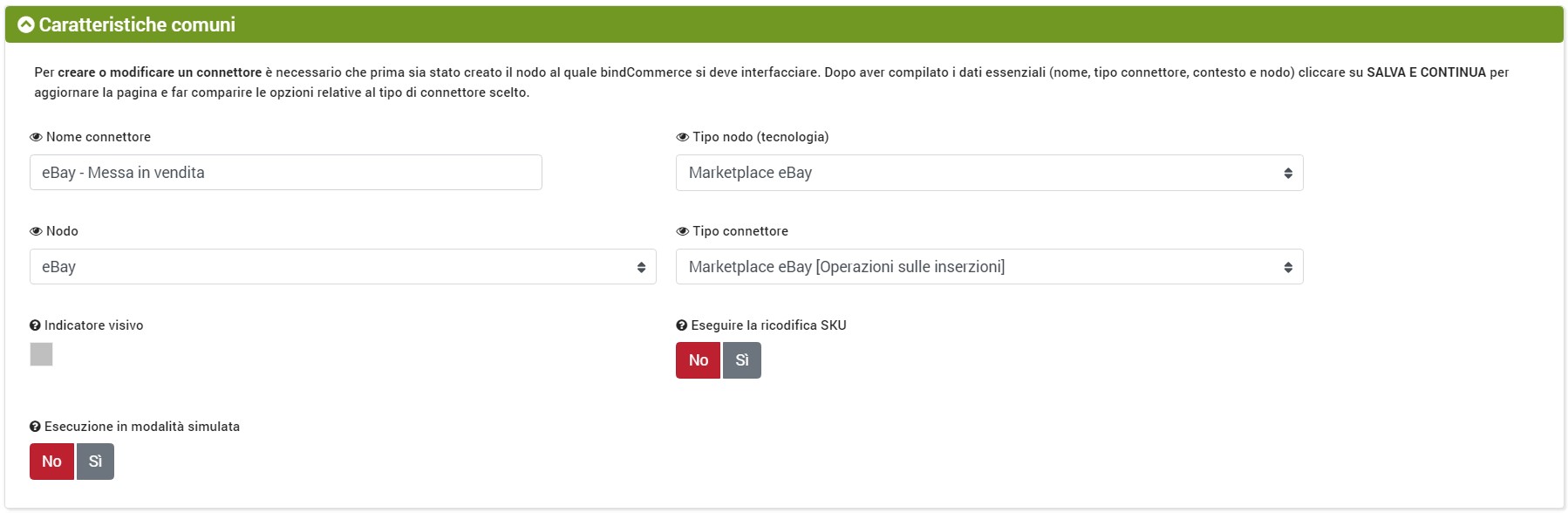Open the Tipo nodo (tecnologia) dropdown

click(989, 173)
